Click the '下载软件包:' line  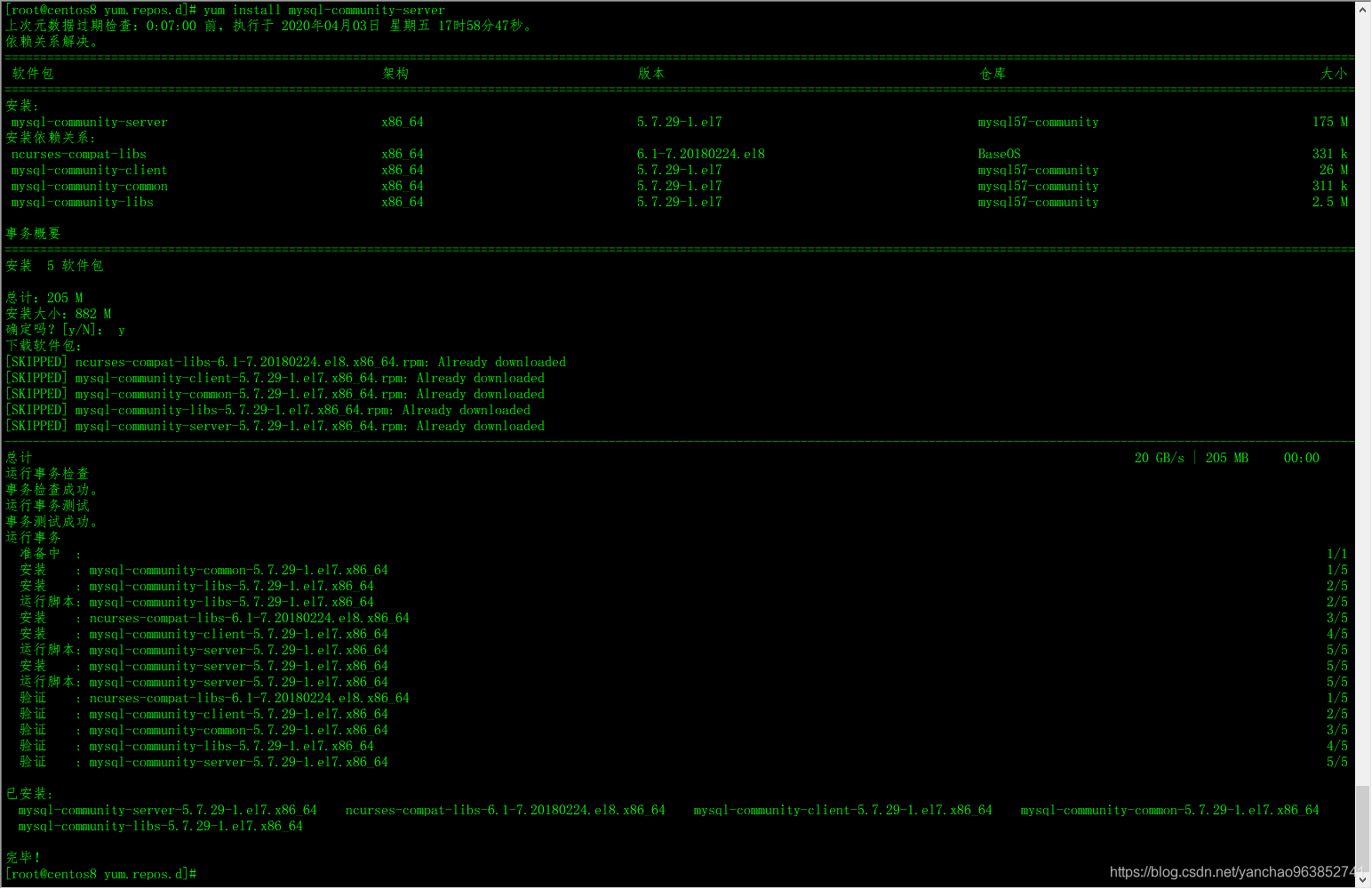(44, 346)
